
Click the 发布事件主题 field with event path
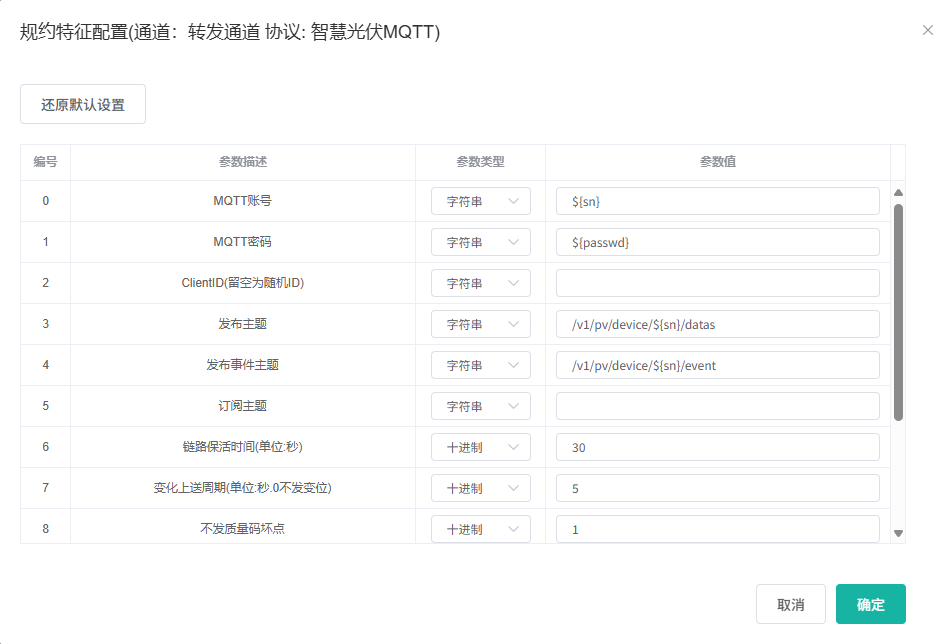click(717, 365)
